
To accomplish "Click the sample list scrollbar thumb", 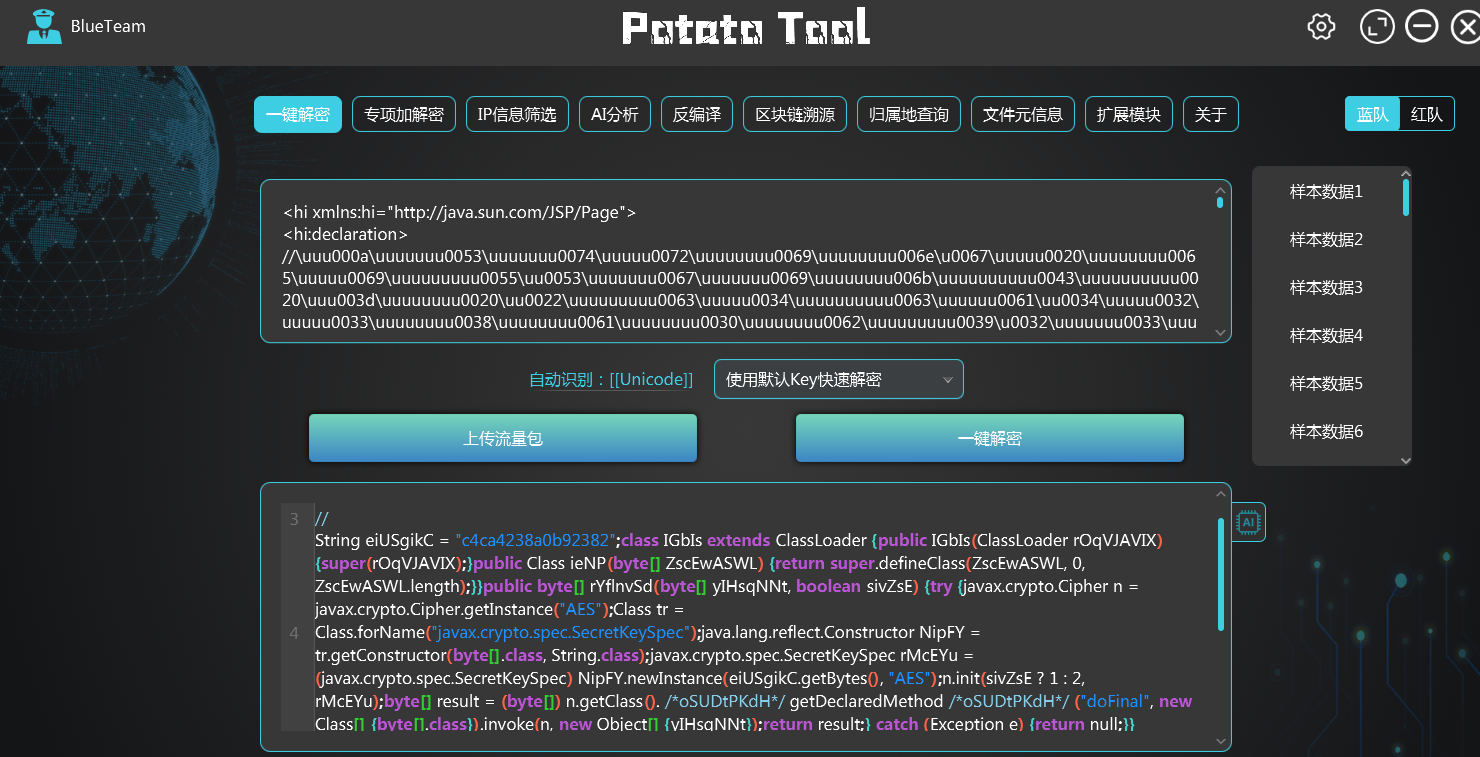I will tap(1406, 197).
